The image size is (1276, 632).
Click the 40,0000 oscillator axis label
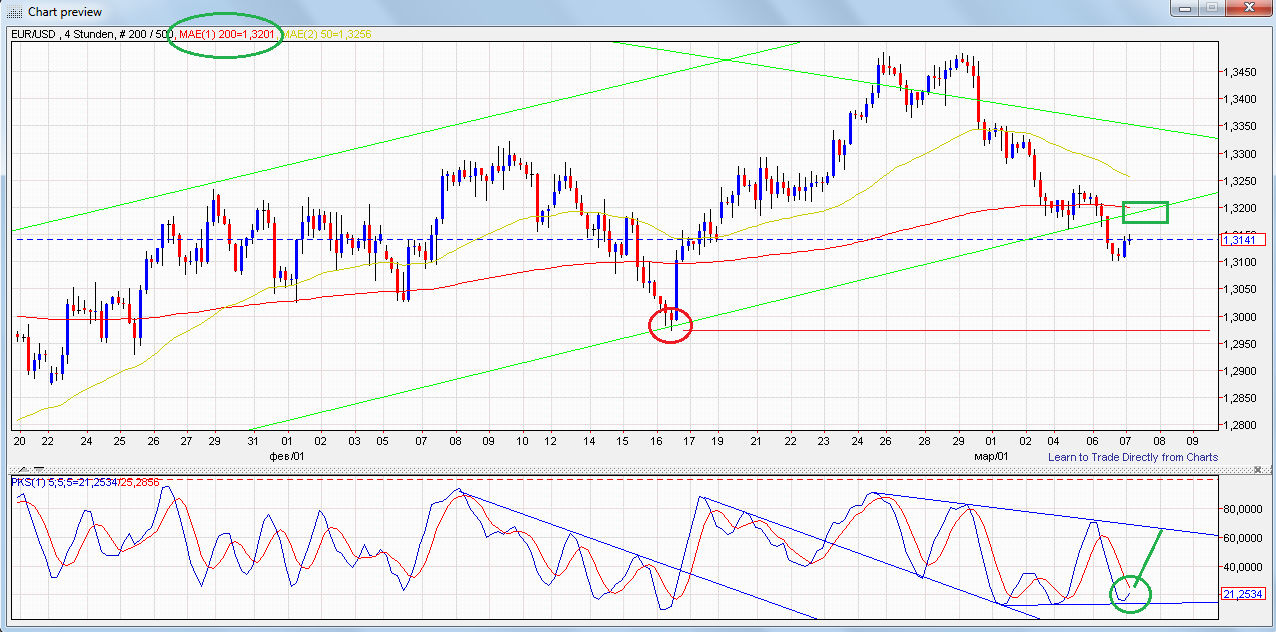[x=1244, y=567]
